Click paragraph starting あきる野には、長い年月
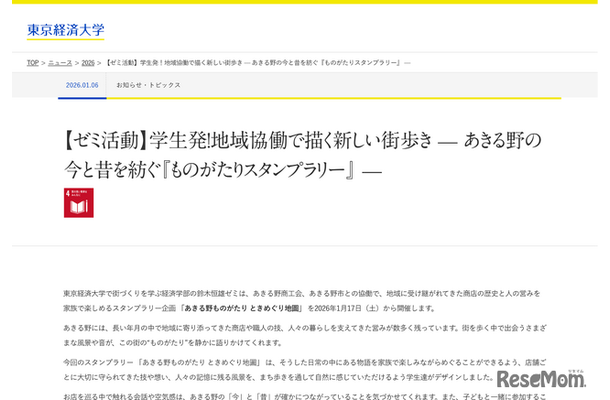 pyautogui.click(x=305, y=335)
